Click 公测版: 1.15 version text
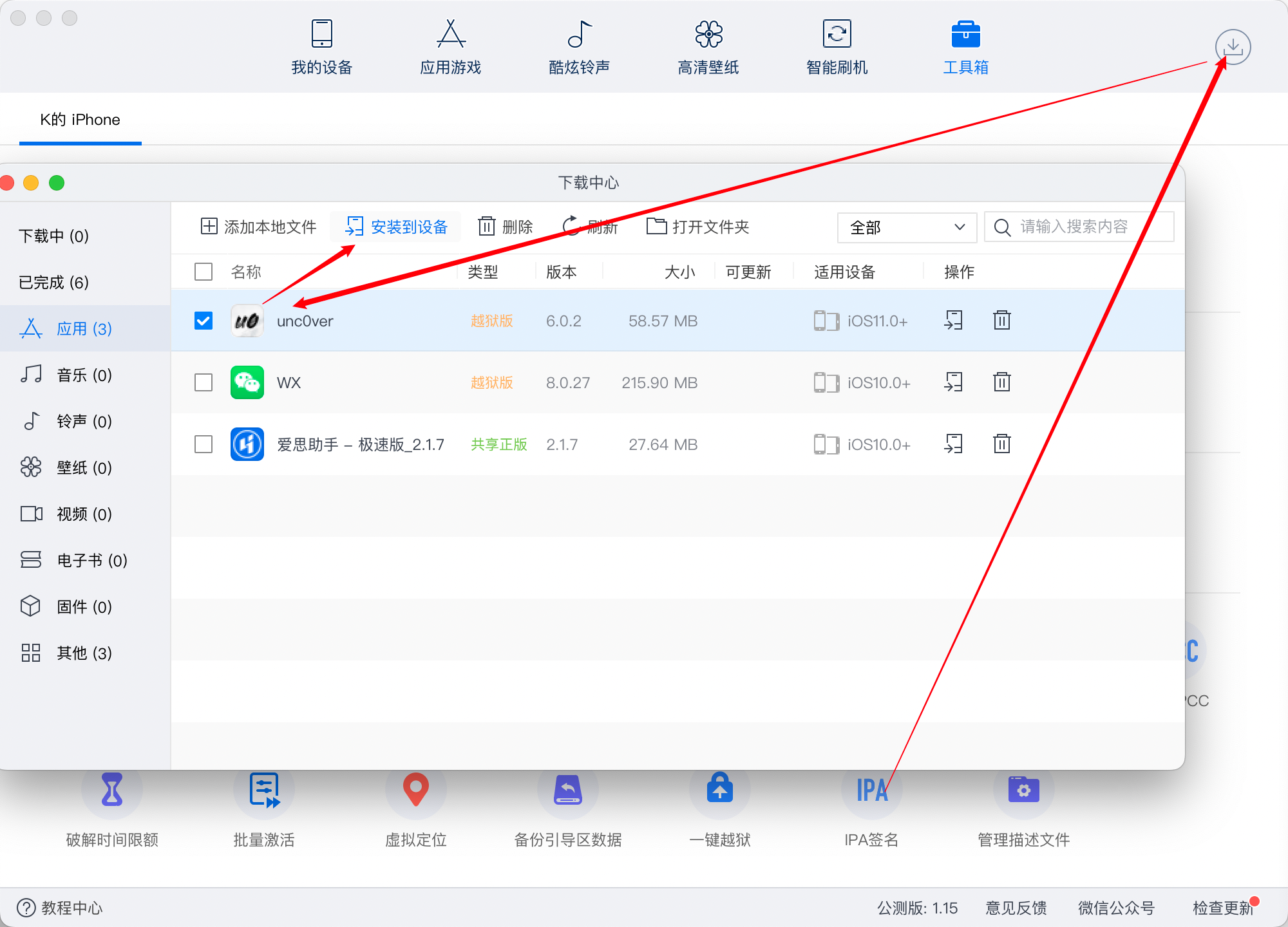Viewport: 1288px width, 927px height. click(917, 908)
